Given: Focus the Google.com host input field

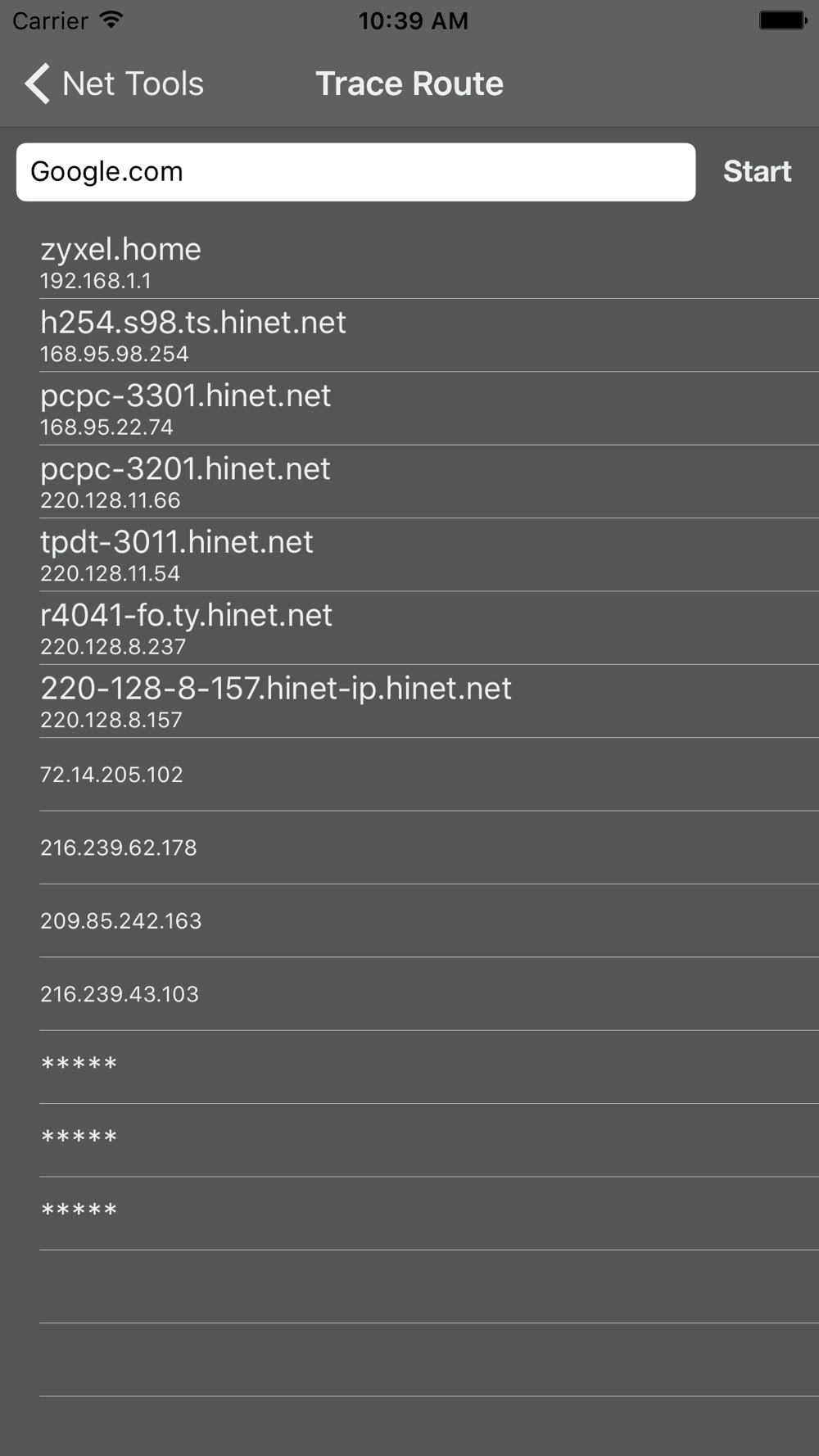Looking at the screenshot, I should coord(355,172).
